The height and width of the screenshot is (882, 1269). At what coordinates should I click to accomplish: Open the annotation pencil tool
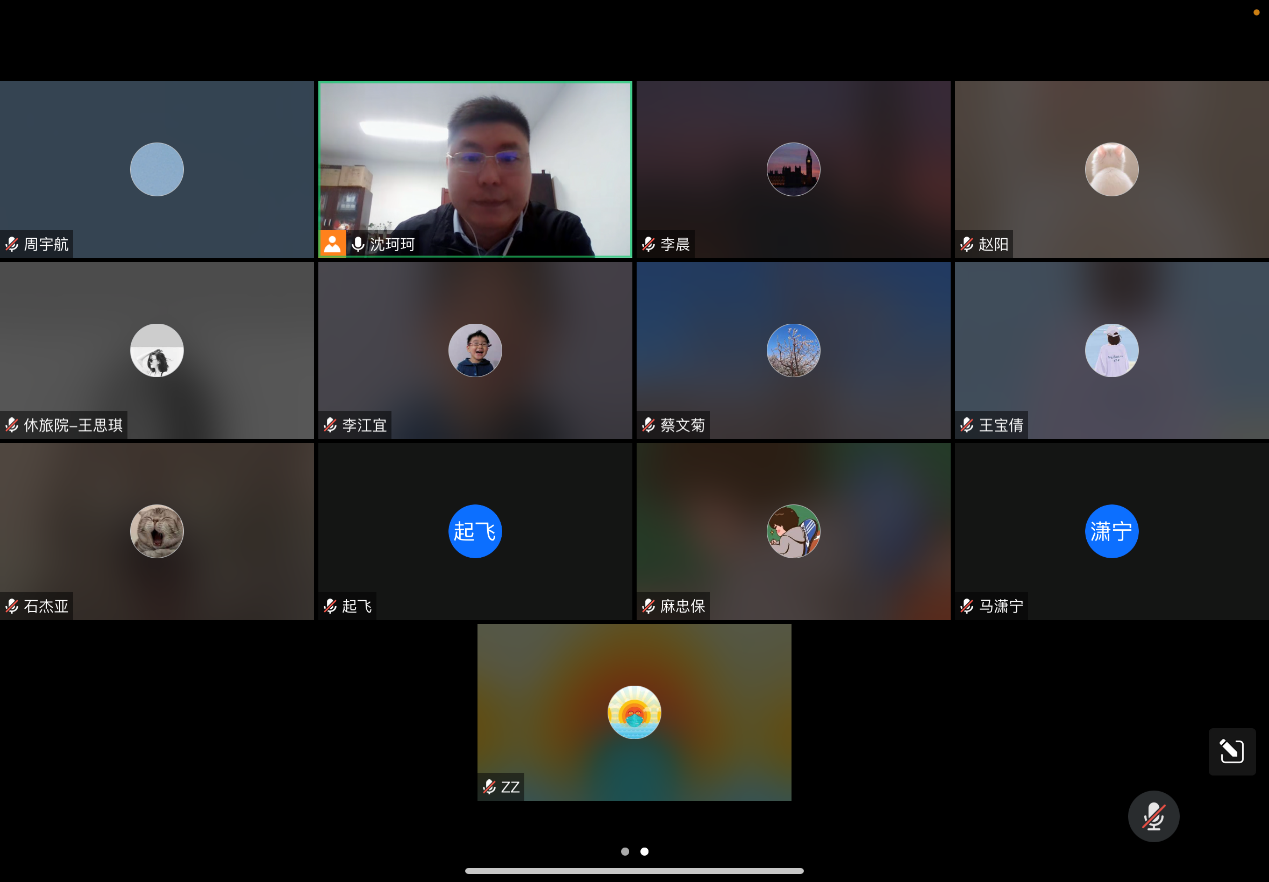[1231, 751]
